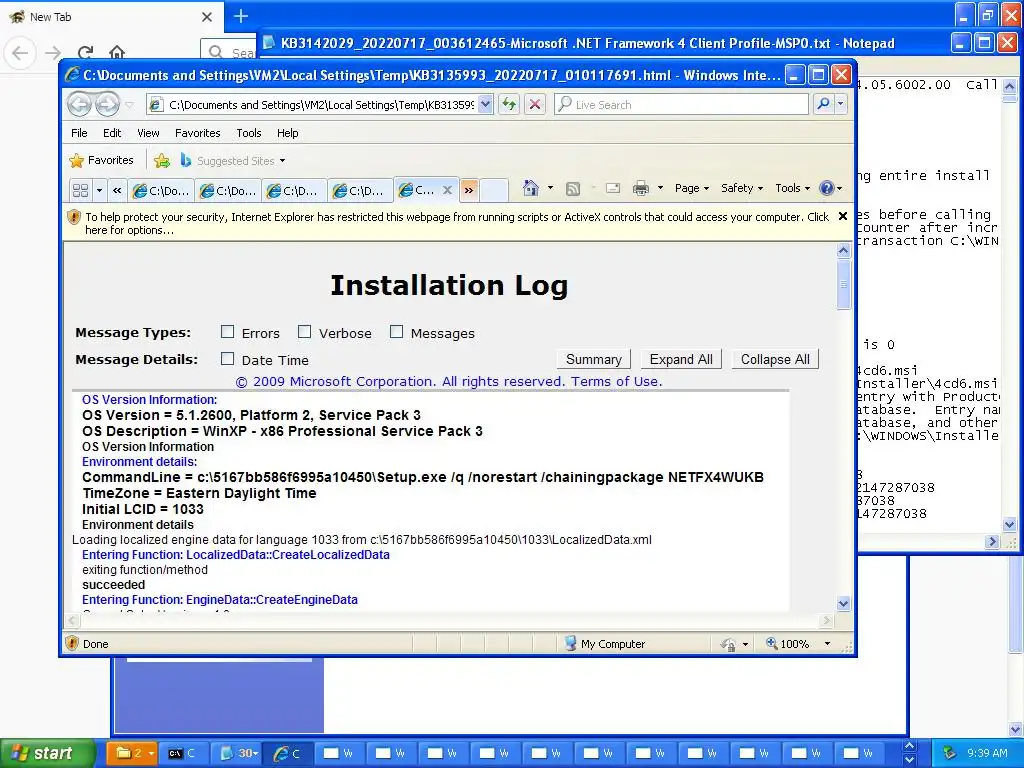Image resolution: width=1024 pixels, height=768 pixels.
Task: Open Chrome home button
Action: [117, 53]
